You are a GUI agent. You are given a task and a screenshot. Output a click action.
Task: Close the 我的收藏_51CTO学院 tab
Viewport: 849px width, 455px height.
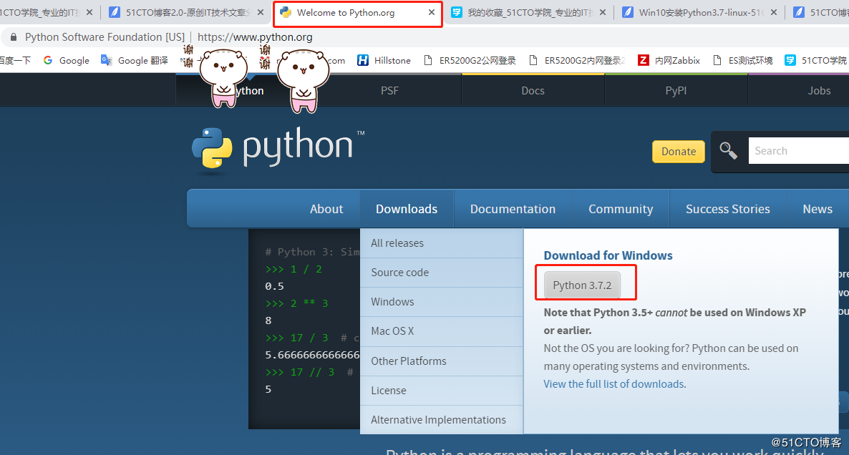click(x=602, y=12)
